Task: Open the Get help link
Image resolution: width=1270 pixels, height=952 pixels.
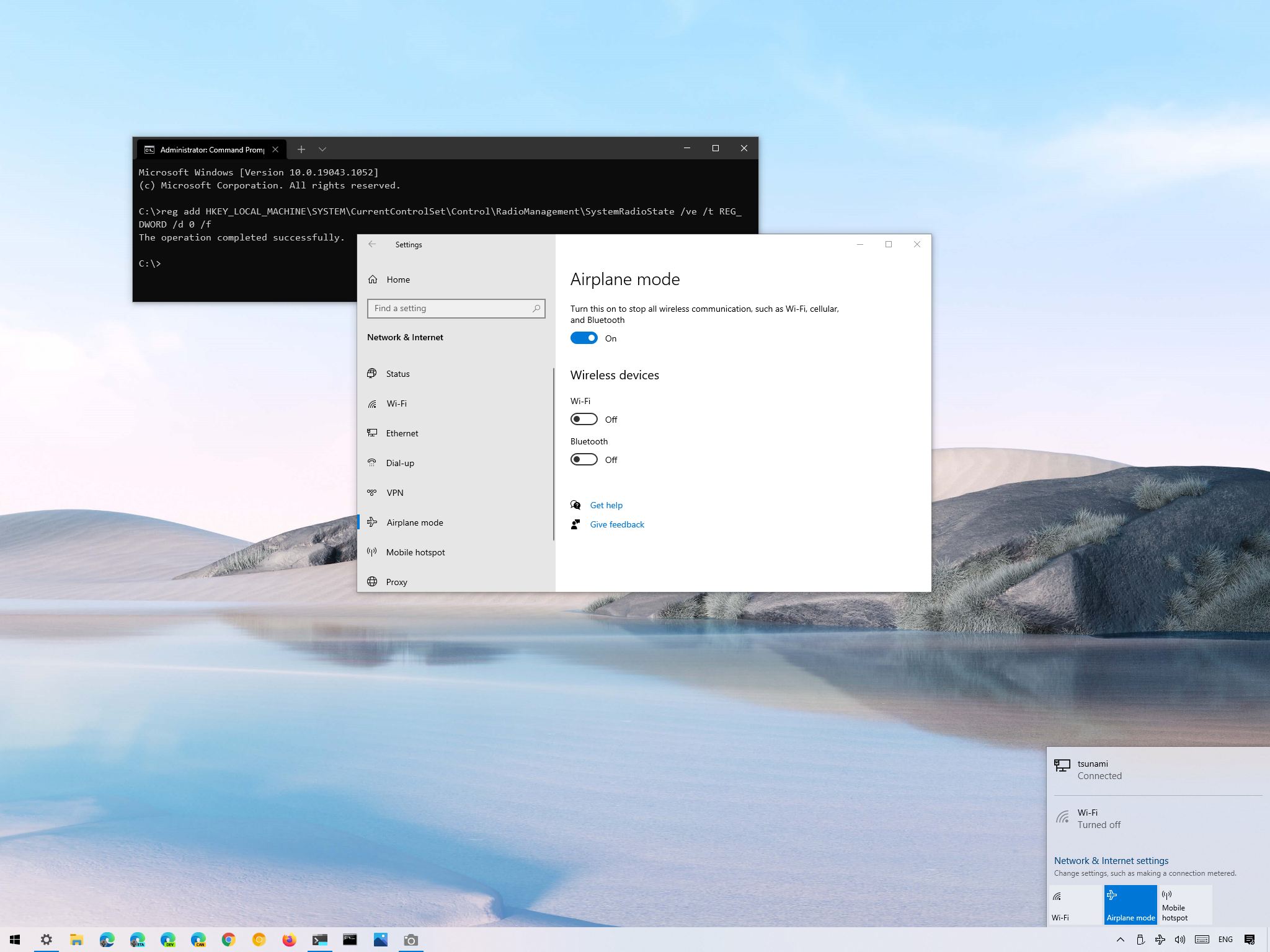Action: (x=606, y=505)
